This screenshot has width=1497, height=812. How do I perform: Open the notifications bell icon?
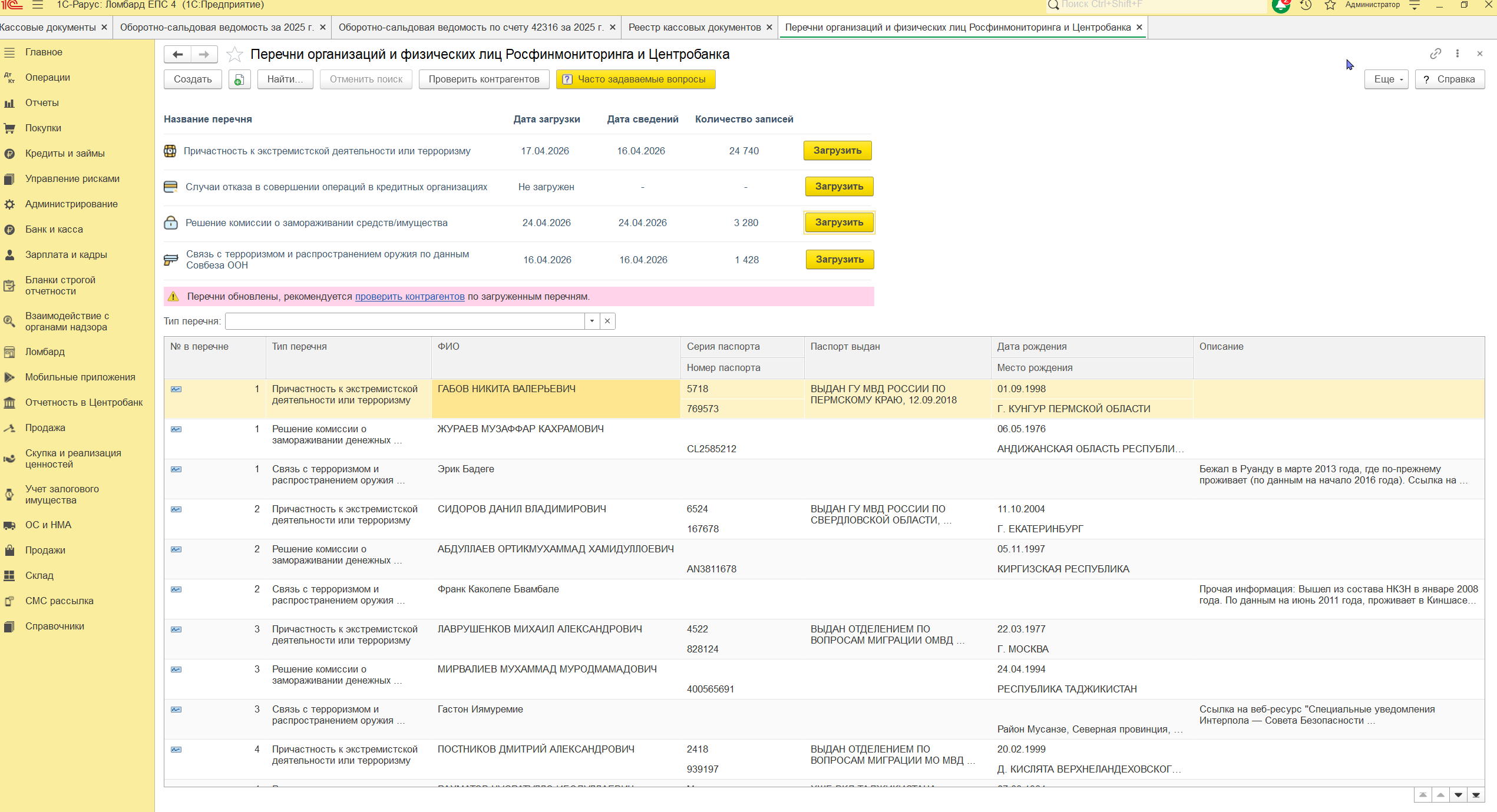(1281, 5)
